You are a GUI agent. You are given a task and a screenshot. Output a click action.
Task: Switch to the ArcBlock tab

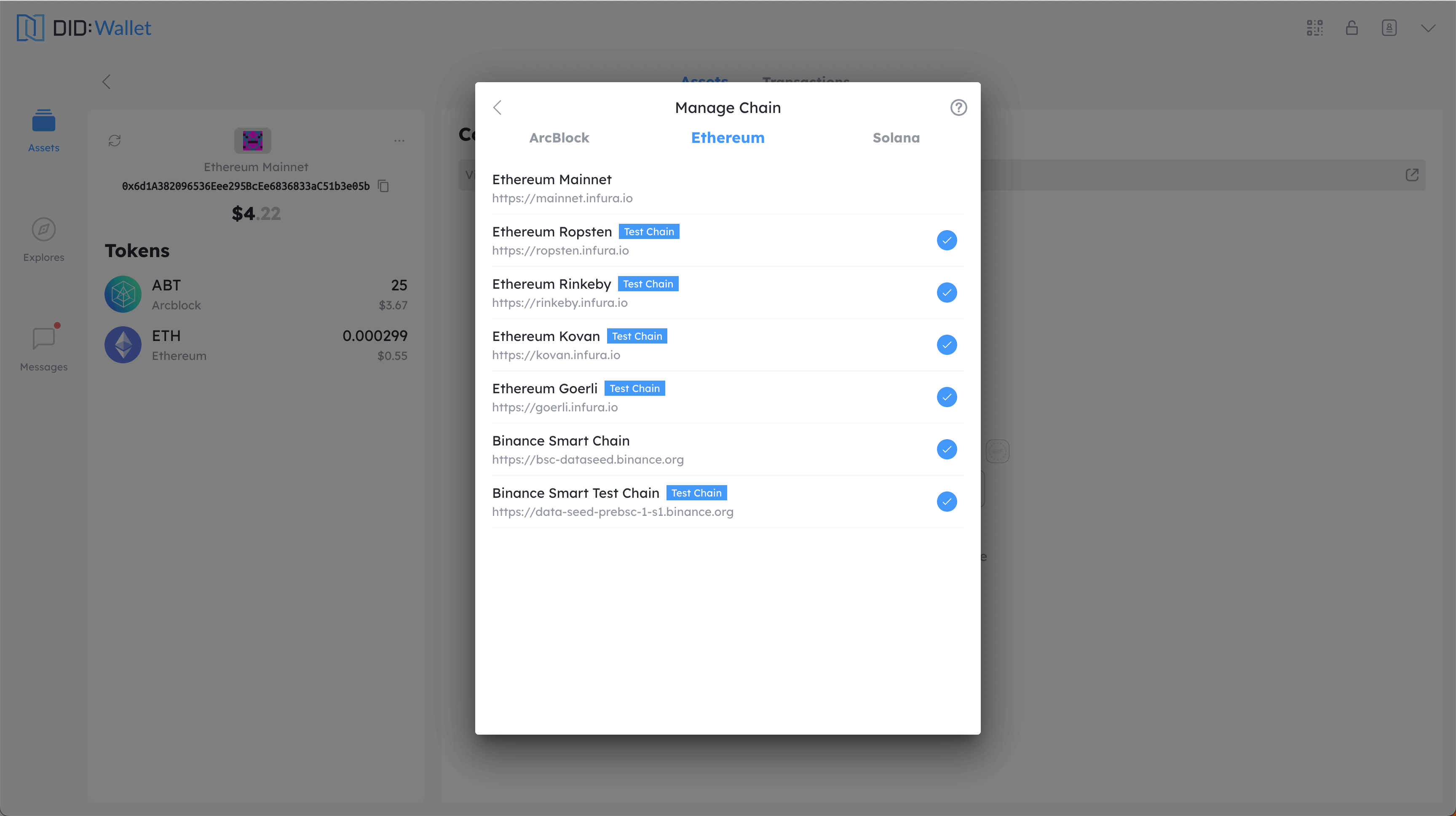pos(559,137)
